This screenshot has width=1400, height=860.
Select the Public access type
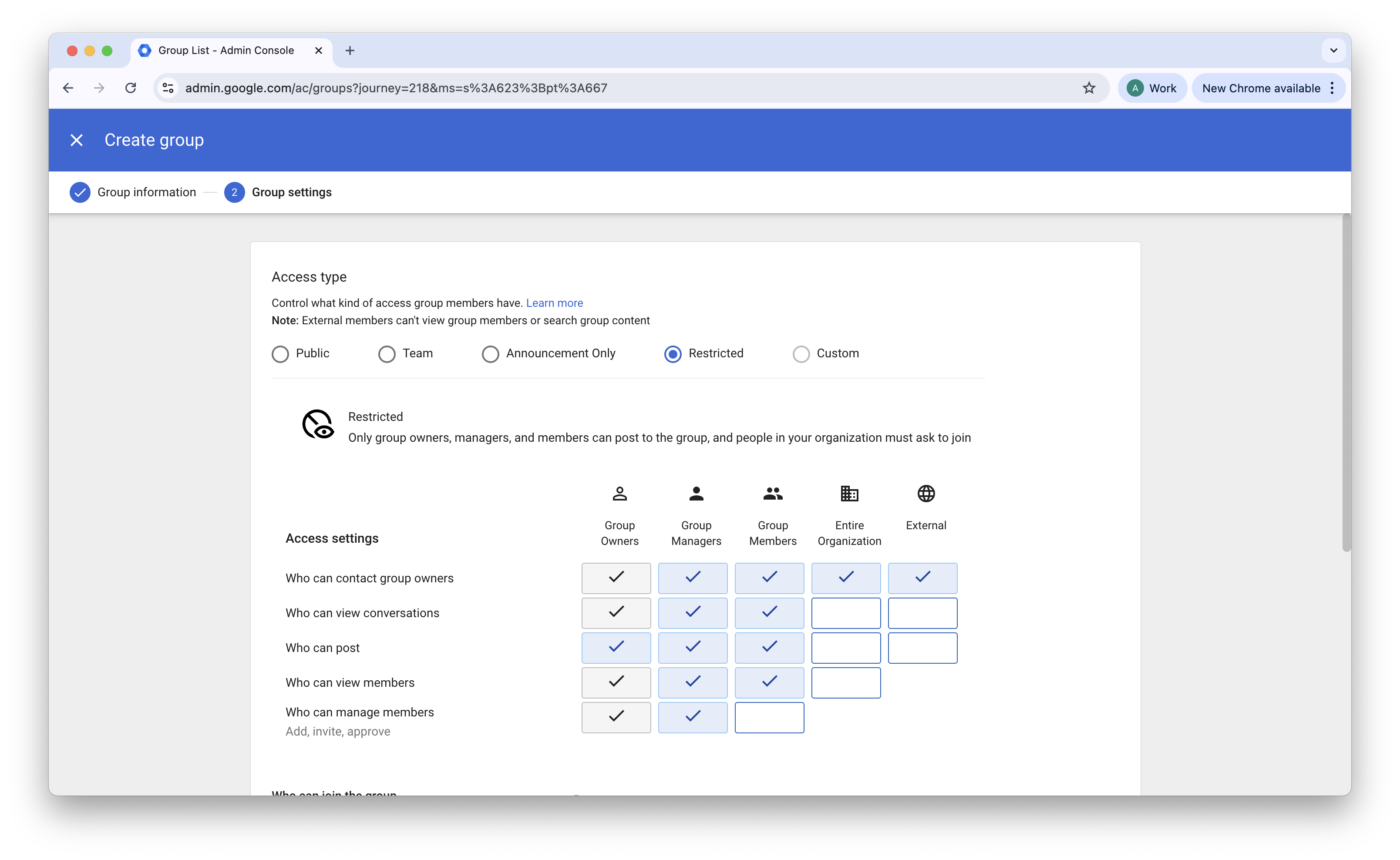point(280,354)
